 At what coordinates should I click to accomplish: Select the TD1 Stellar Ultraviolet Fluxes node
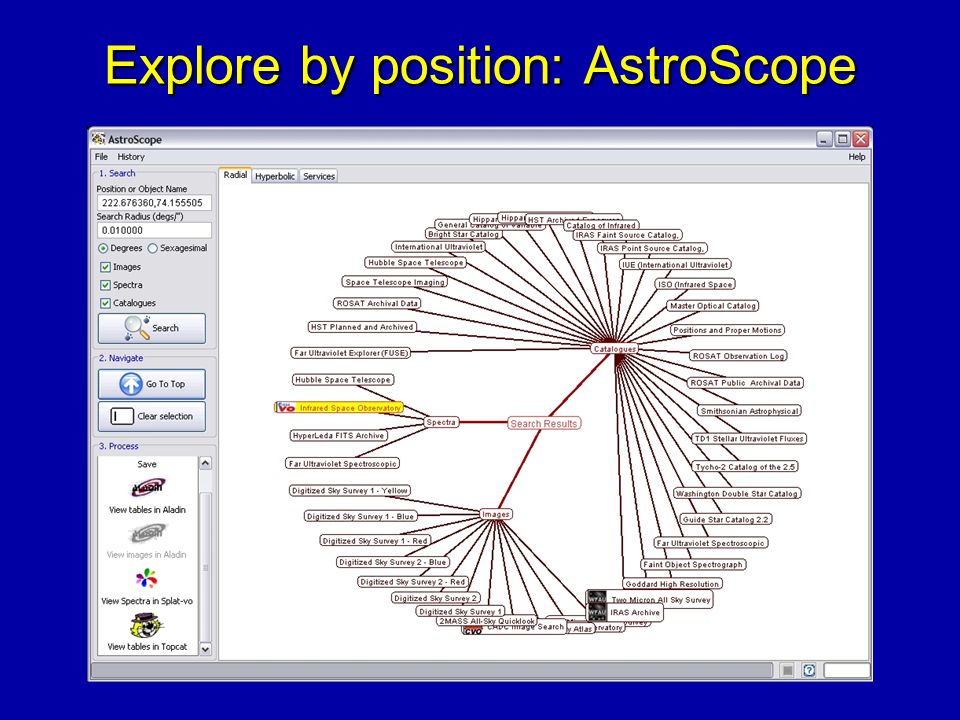749,438
